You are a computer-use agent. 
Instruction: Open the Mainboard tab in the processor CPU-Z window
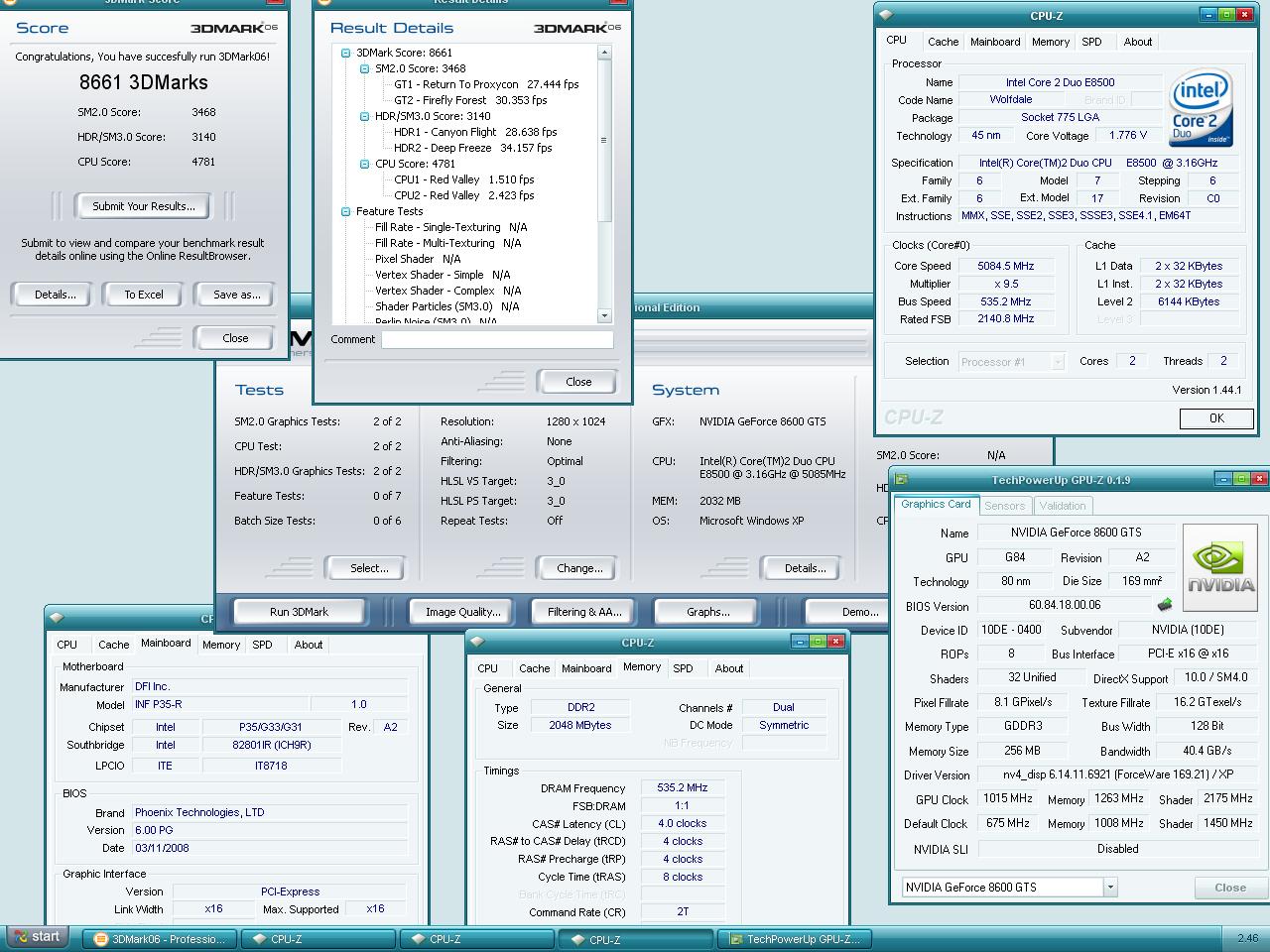pos(995,42)
